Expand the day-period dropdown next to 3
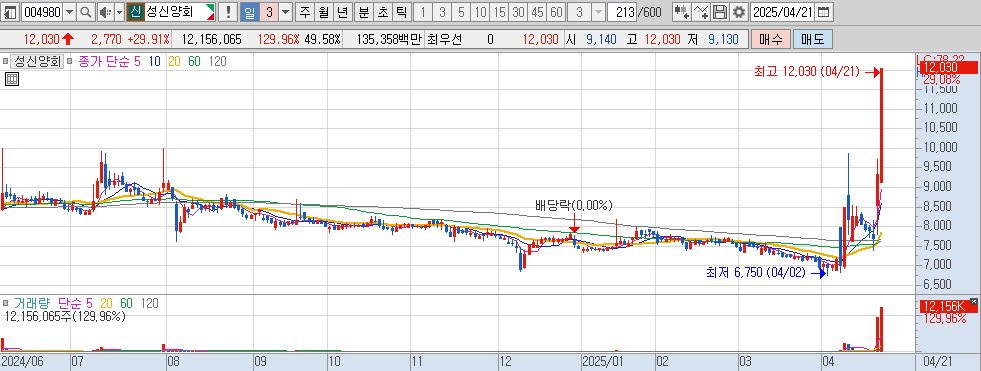 click(285, 12)
